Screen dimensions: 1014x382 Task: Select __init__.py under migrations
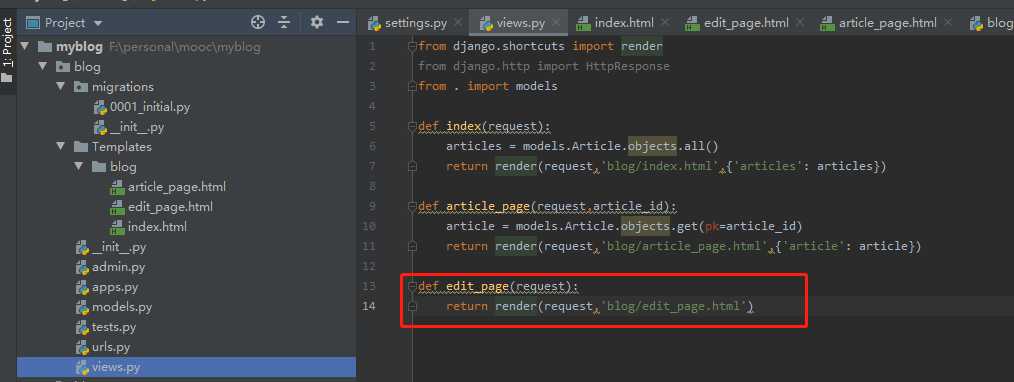(136, 127)
